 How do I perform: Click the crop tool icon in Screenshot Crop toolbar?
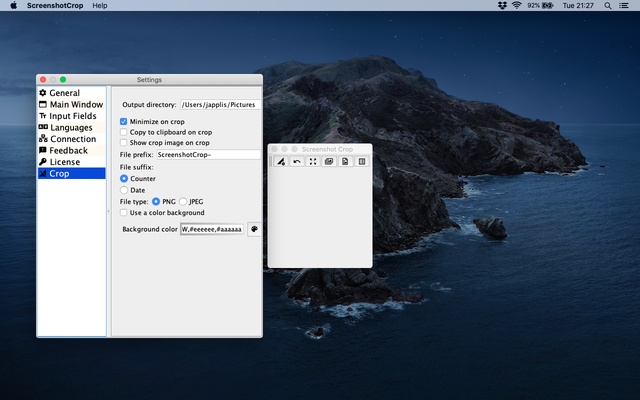(281, 162)
